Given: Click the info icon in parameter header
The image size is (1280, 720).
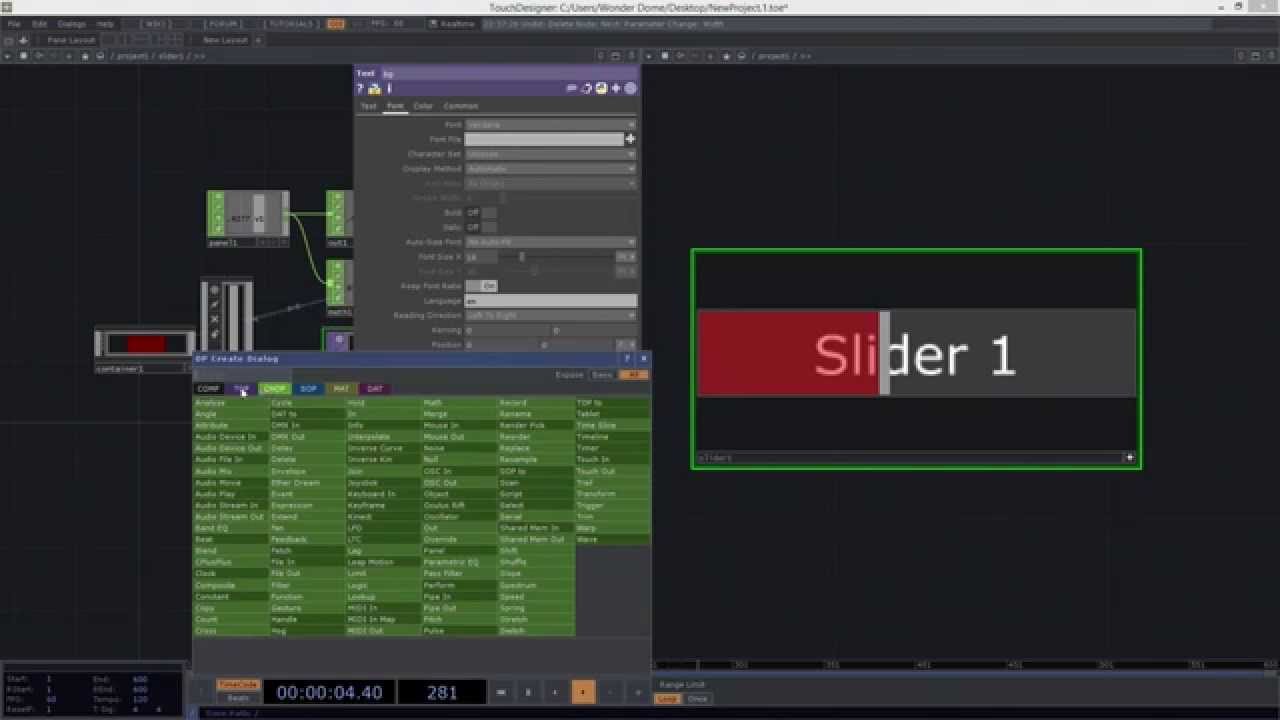Looking at the screenshot, I should [389, 88].
